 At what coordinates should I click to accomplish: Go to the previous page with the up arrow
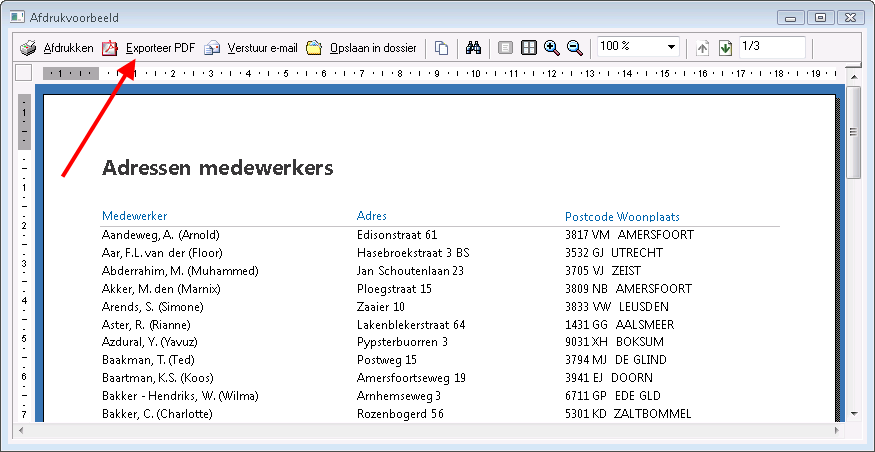tap(702, 49)
